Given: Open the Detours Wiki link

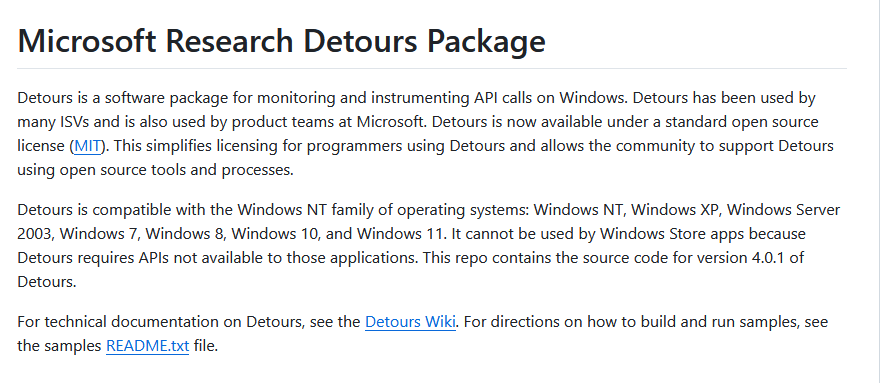Looking at the screenshot, I should 410,322.
